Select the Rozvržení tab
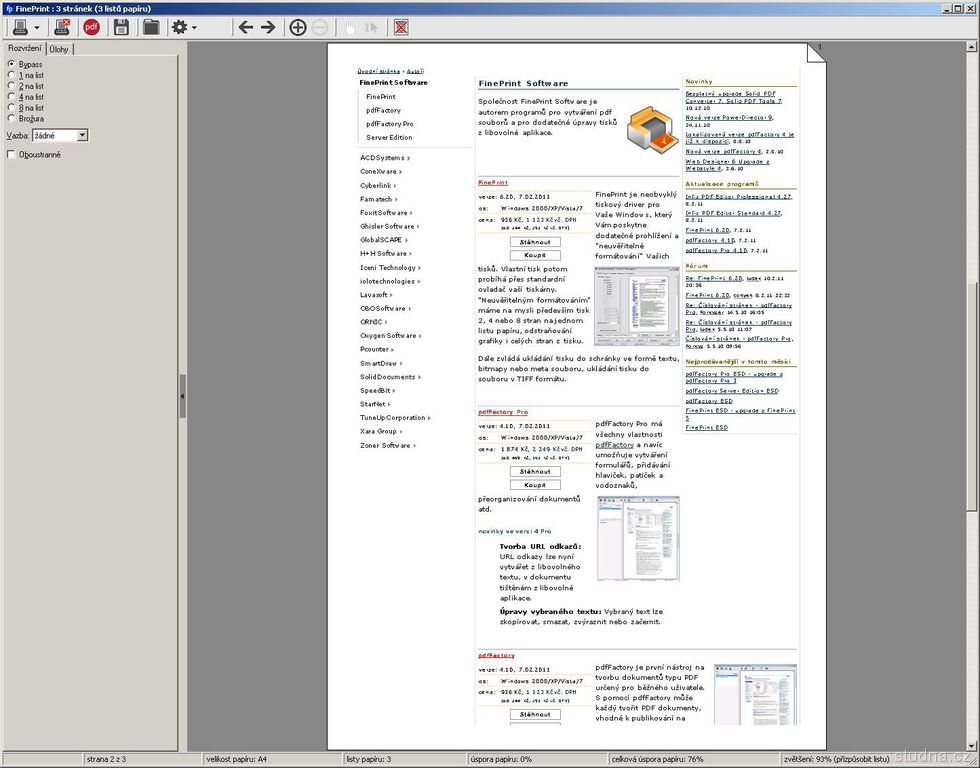Screen dimensions: 980x768 pos(24,48)
